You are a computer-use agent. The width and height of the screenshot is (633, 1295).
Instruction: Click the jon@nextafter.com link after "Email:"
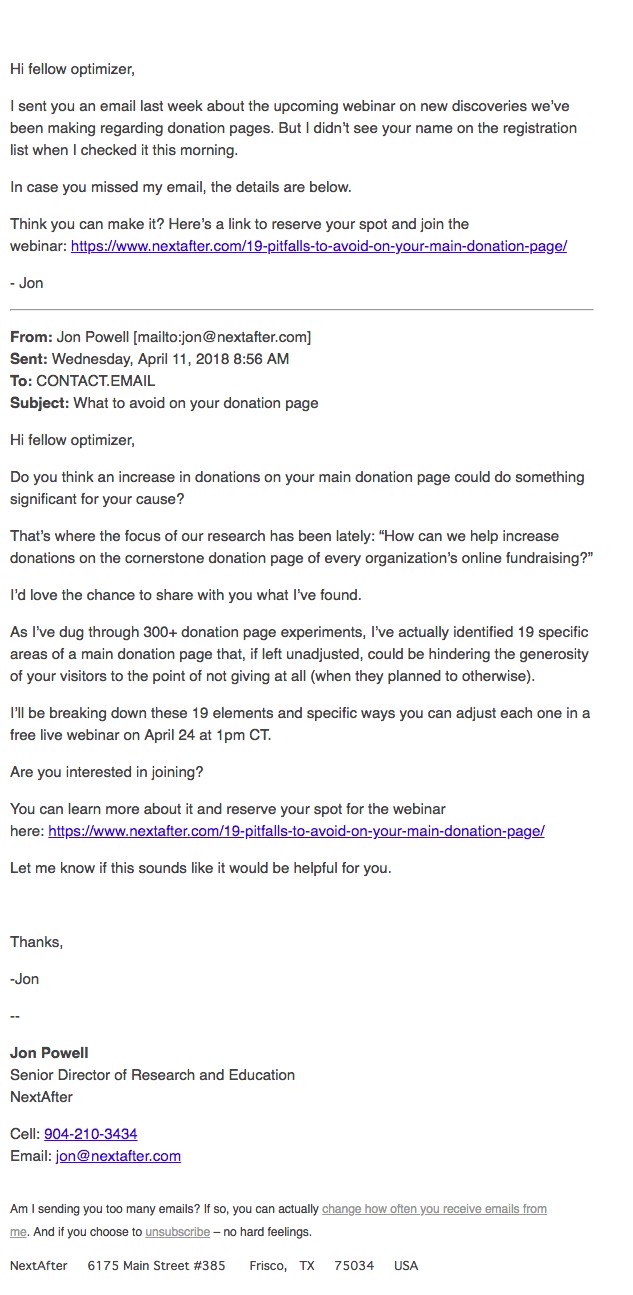[118, 1156]
